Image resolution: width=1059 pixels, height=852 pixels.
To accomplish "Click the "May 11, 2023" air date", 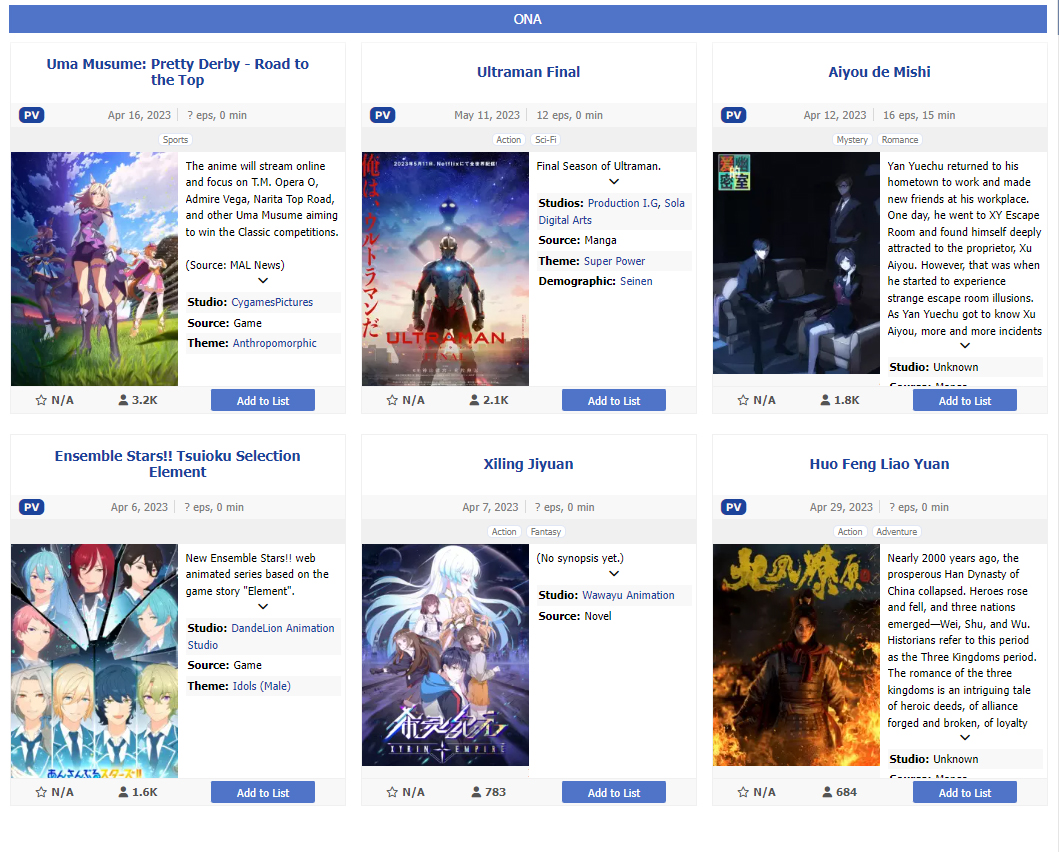I will (x=487, y=115).
